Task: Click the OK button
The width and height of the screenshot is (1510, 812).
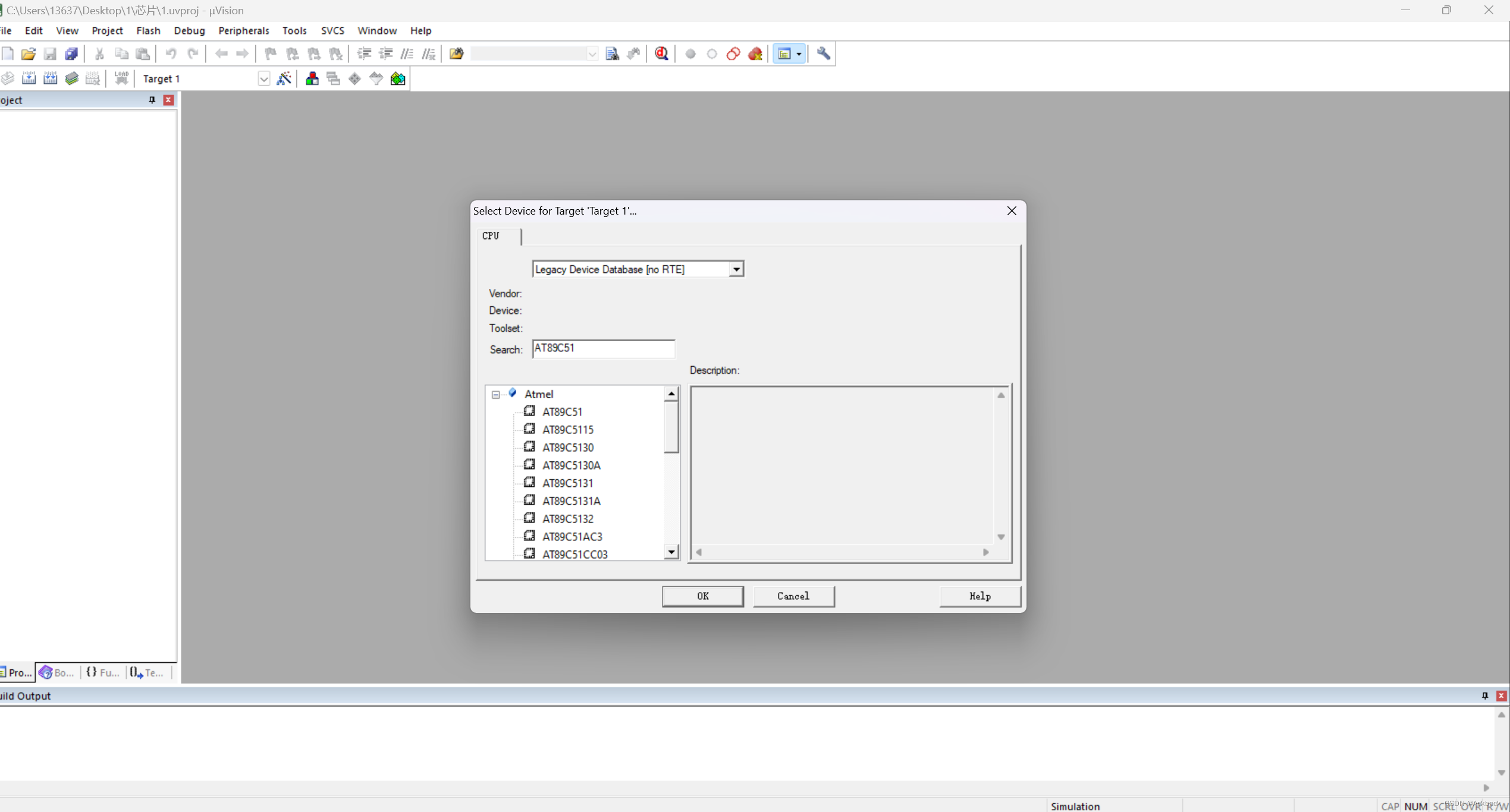Action: (x=702, y=596)
